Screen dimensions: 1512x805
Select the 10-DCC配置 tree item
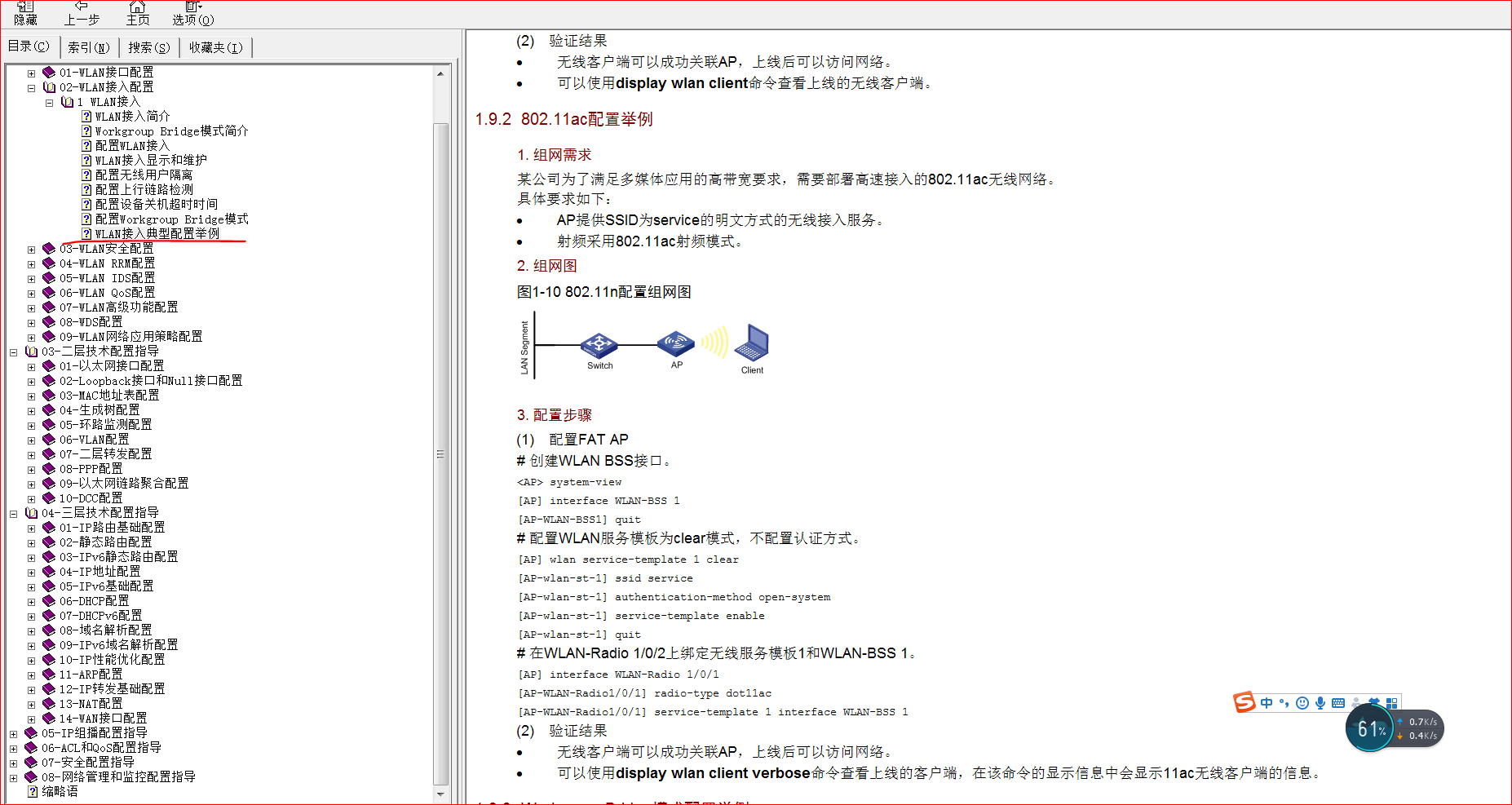pyautogui.click(x=91, y=498)
